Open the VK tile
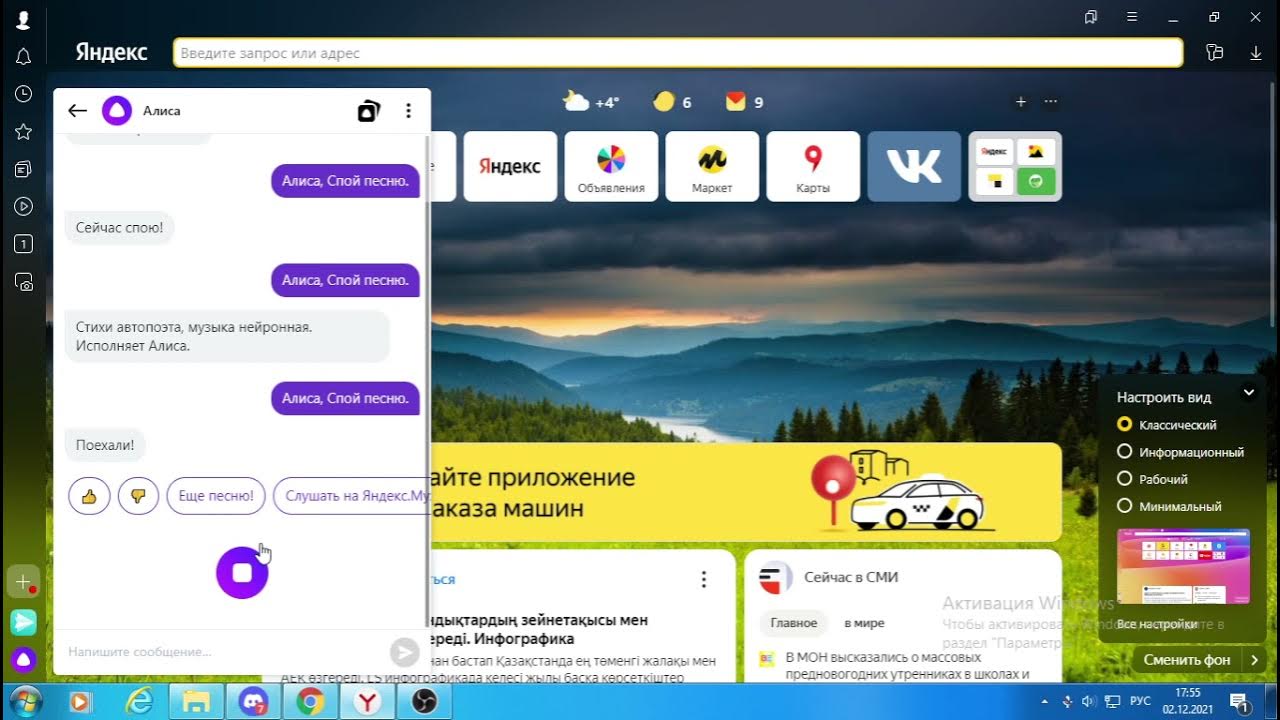This screenshot has height=720, width=1280. coord(914,166)
